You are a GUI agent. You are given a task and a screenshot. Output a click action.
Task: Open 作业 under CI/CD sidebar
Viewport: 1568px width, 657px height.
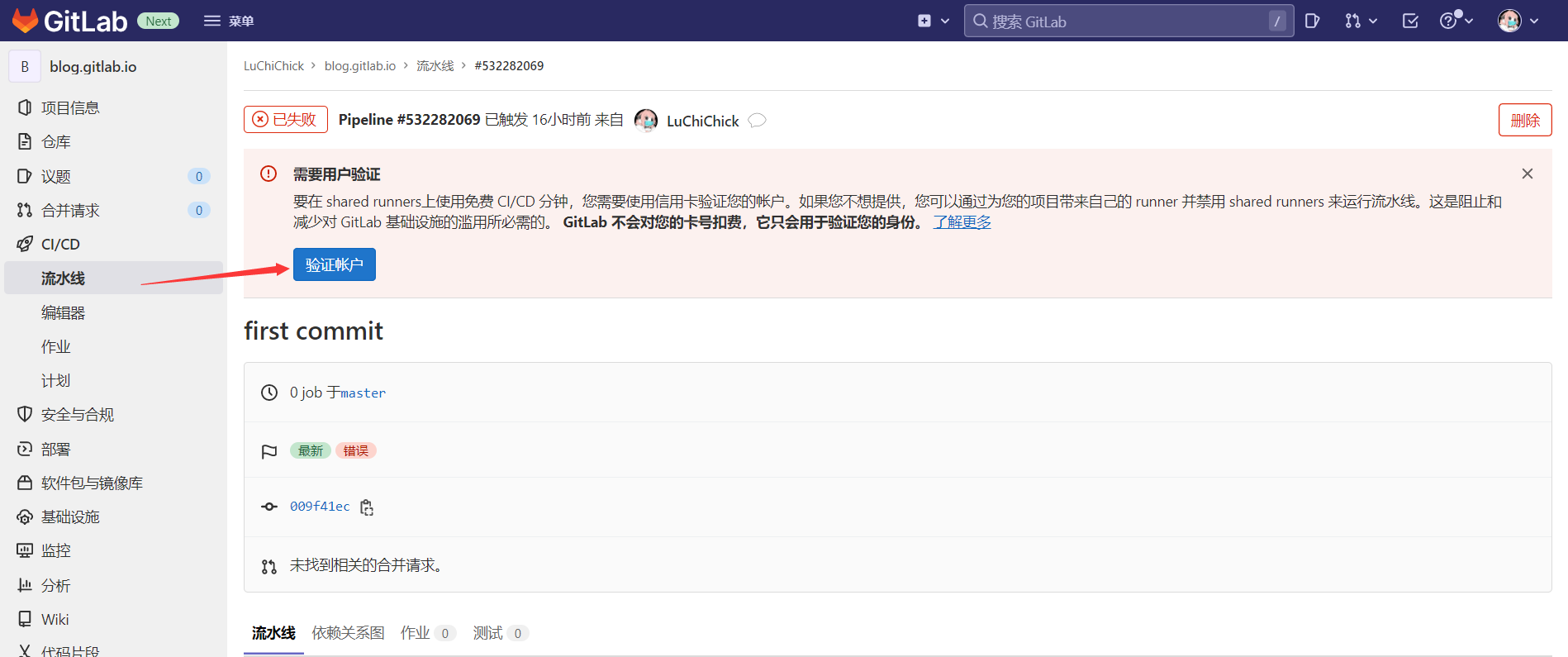(x=113, y=346)
